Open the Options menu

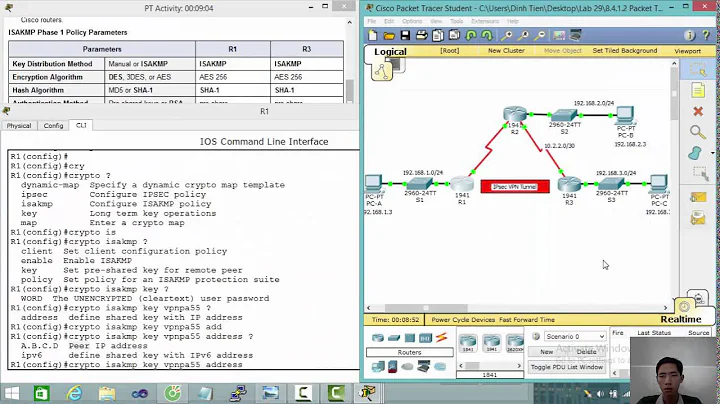(412, 21)
